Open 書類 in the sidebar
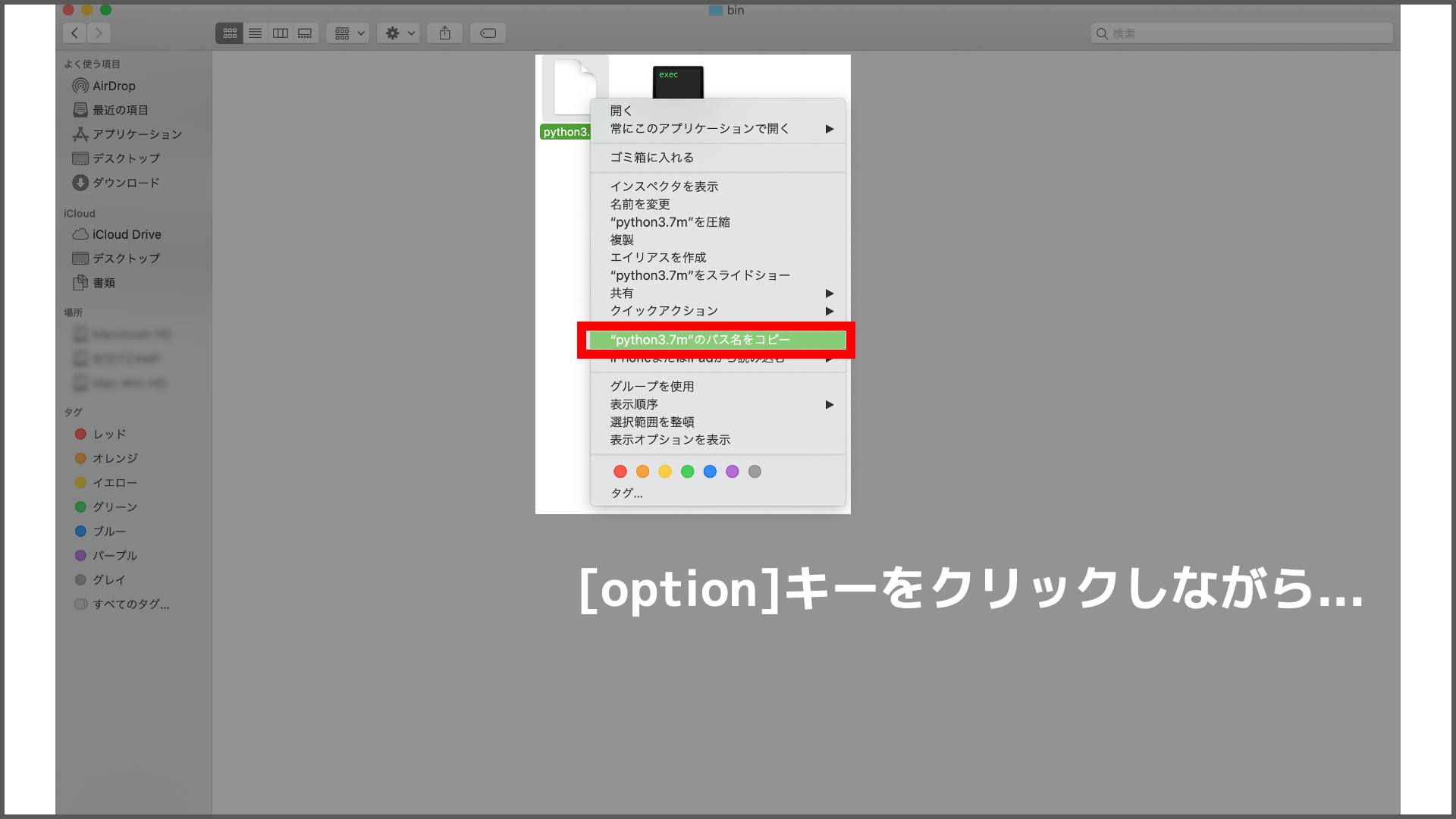 93,283
